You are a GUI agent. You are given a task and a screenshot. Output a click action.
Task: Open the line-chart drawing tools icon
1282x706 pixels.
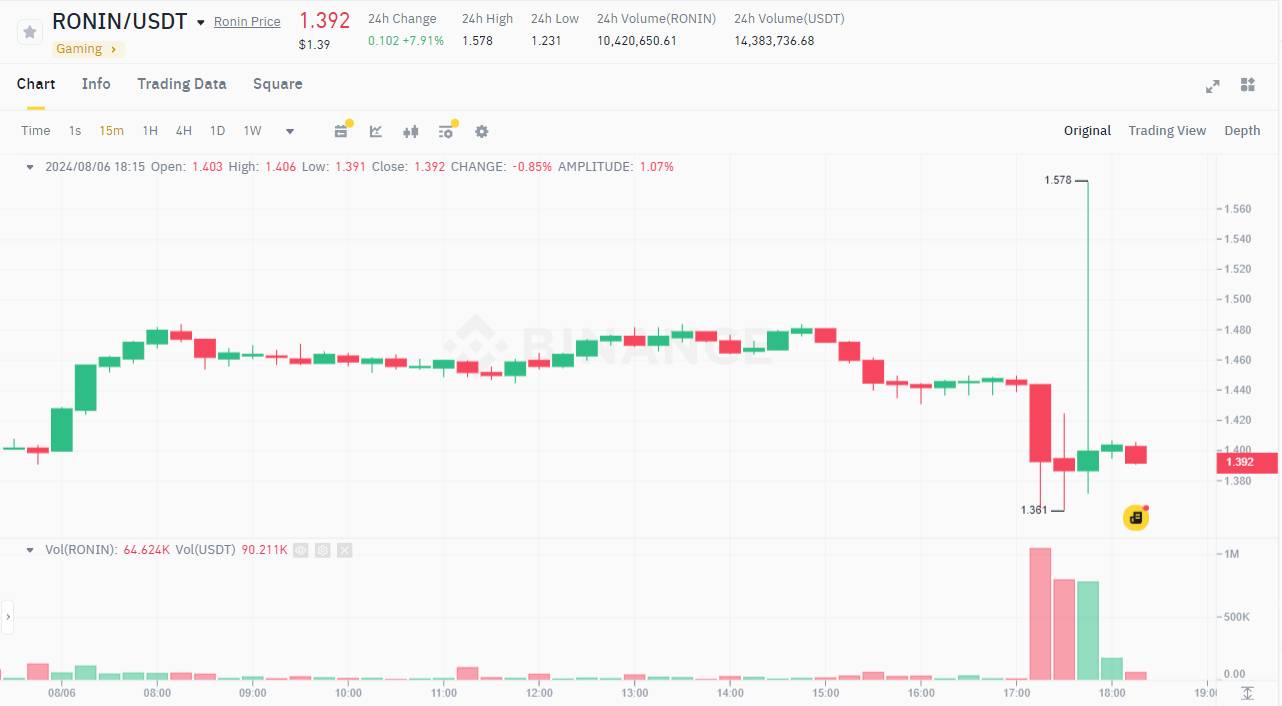[x=376, y=131]
